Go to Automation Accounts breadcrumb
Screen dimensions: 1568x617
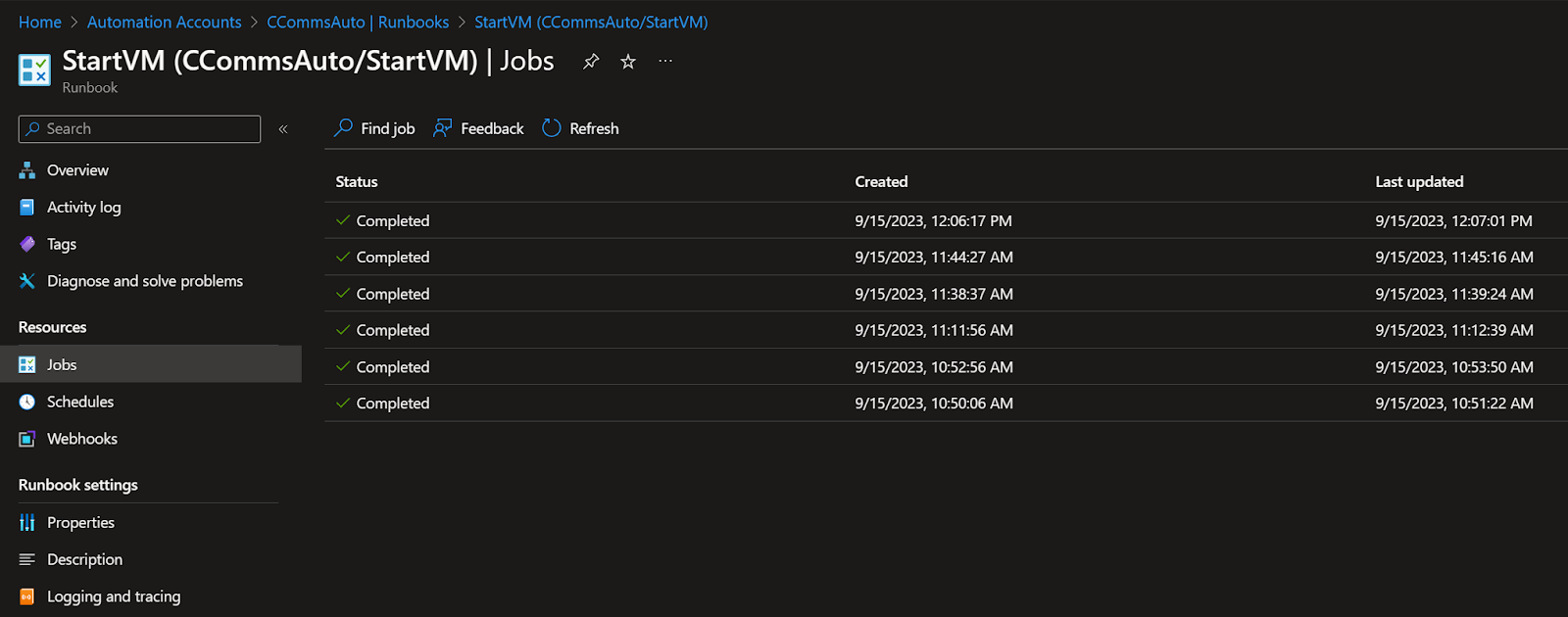click(x=165, y=23)
